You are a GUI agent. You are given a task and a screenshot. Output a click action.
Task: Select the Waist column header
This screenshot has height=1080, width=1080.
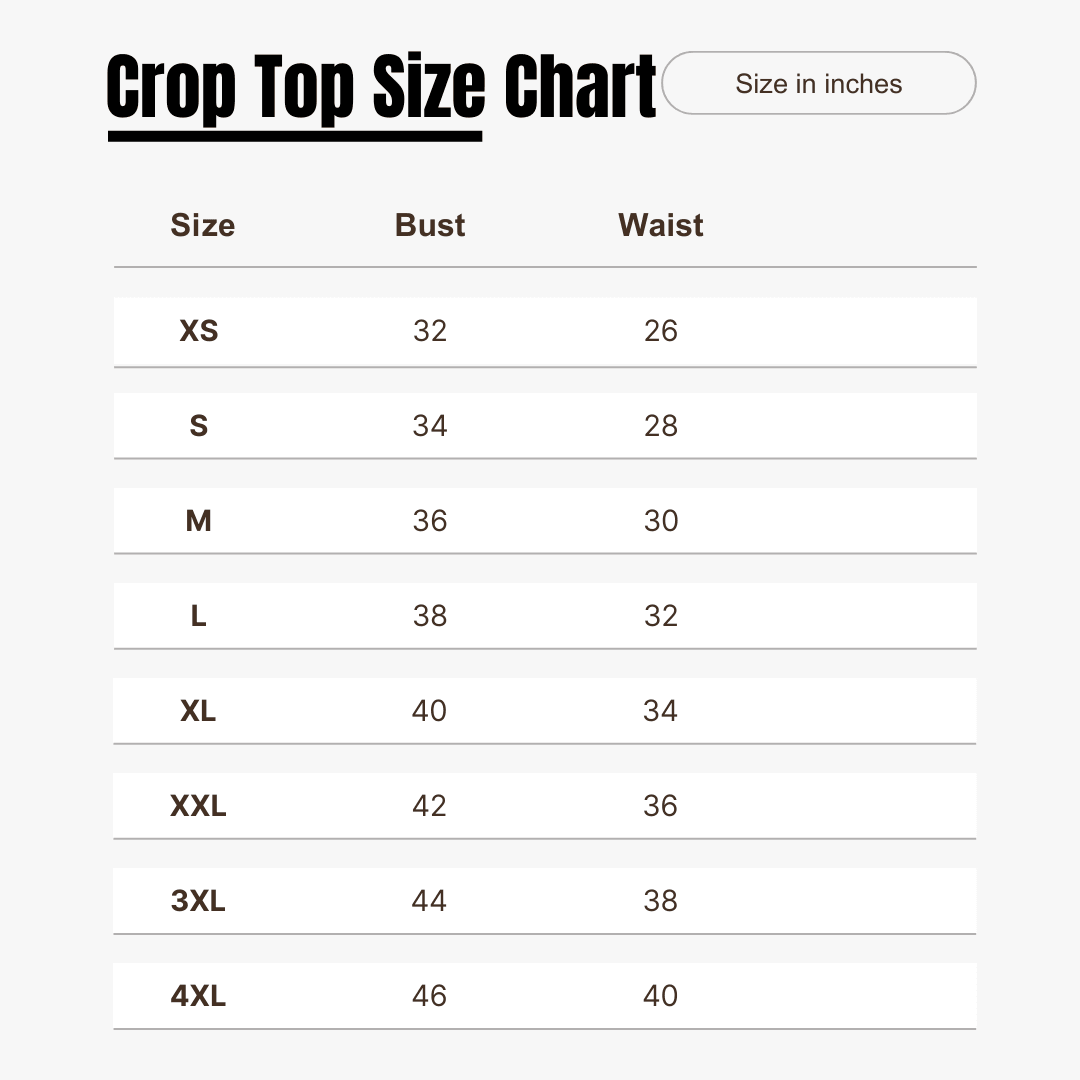[x=660, y=225]
